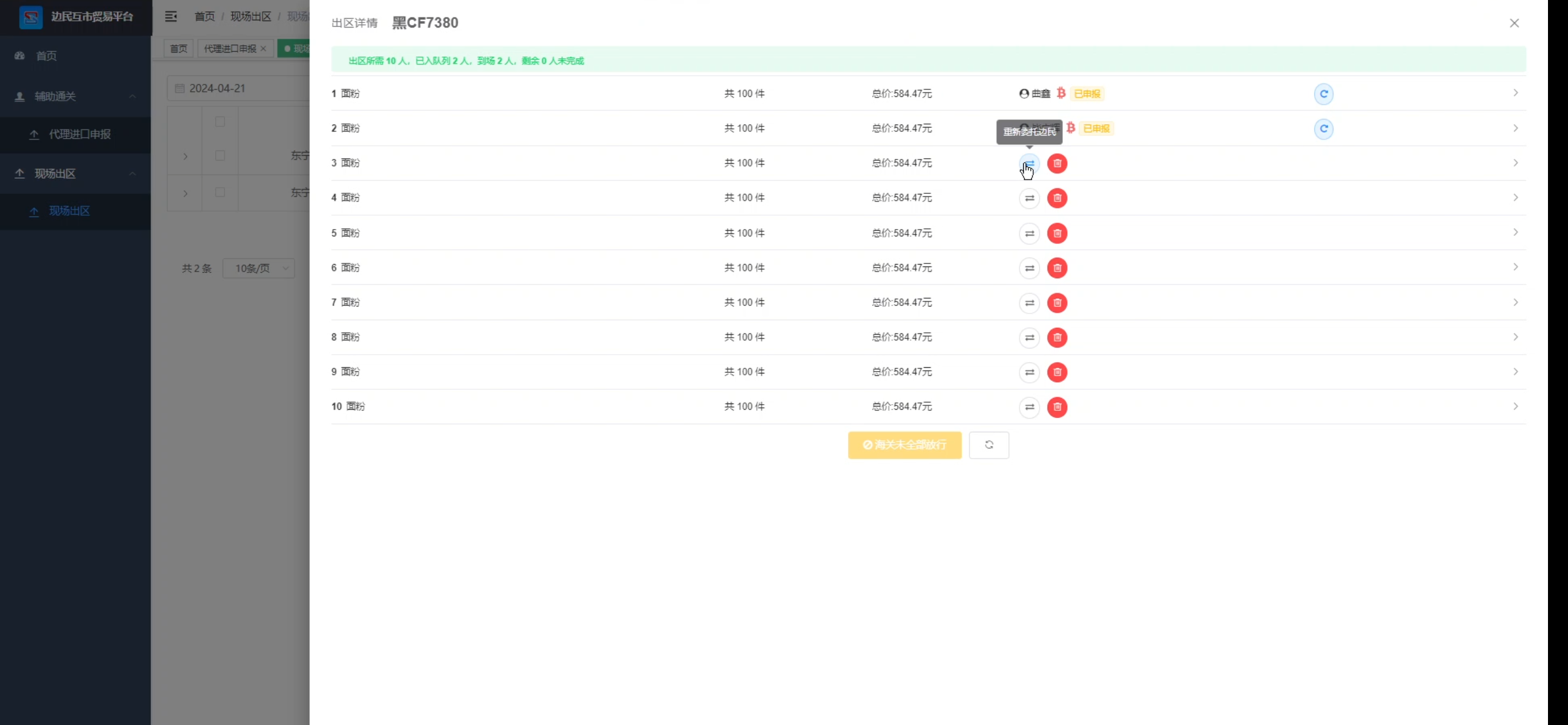Click the swap icon in row 10
The image size is (1568, 725).
click(x=1029, y=407)
